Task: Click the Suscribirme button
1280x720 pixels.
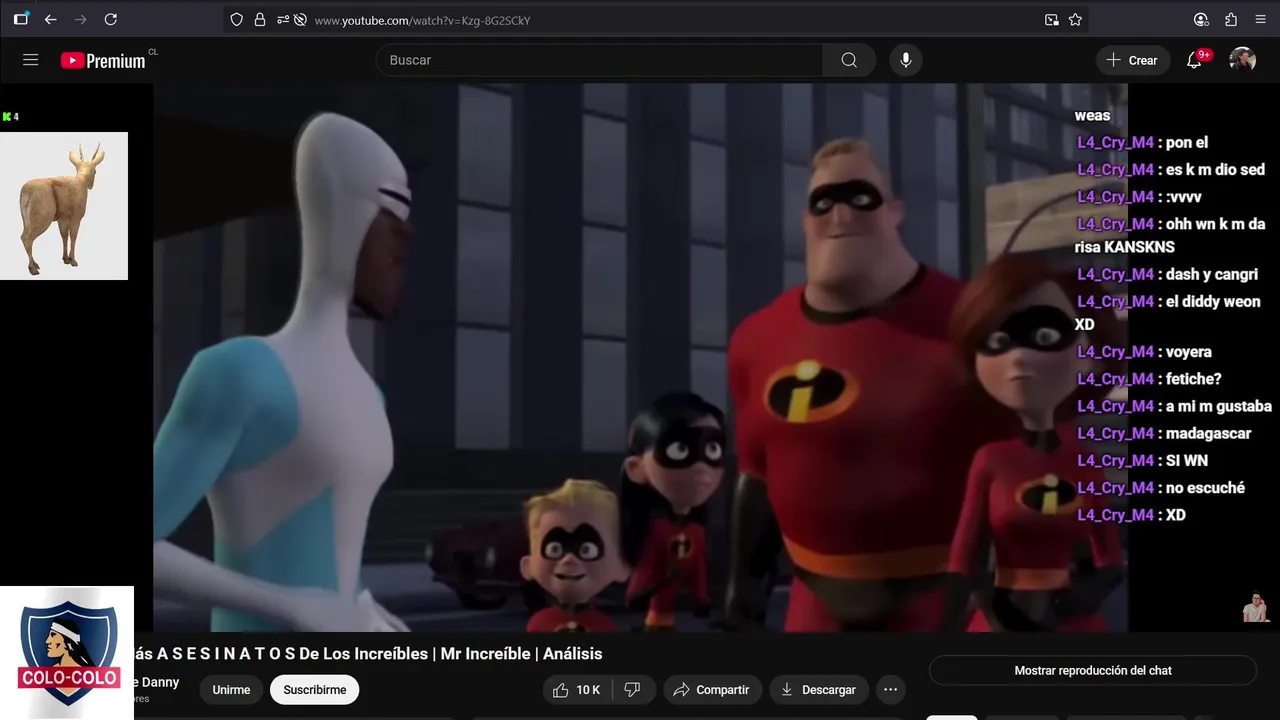Action: click(315, 690)
